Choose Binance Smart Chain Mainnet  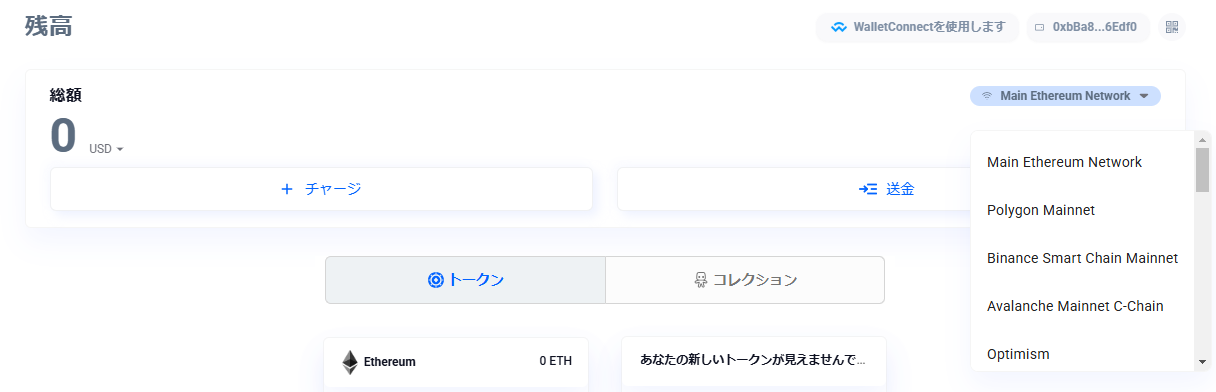1082,258
